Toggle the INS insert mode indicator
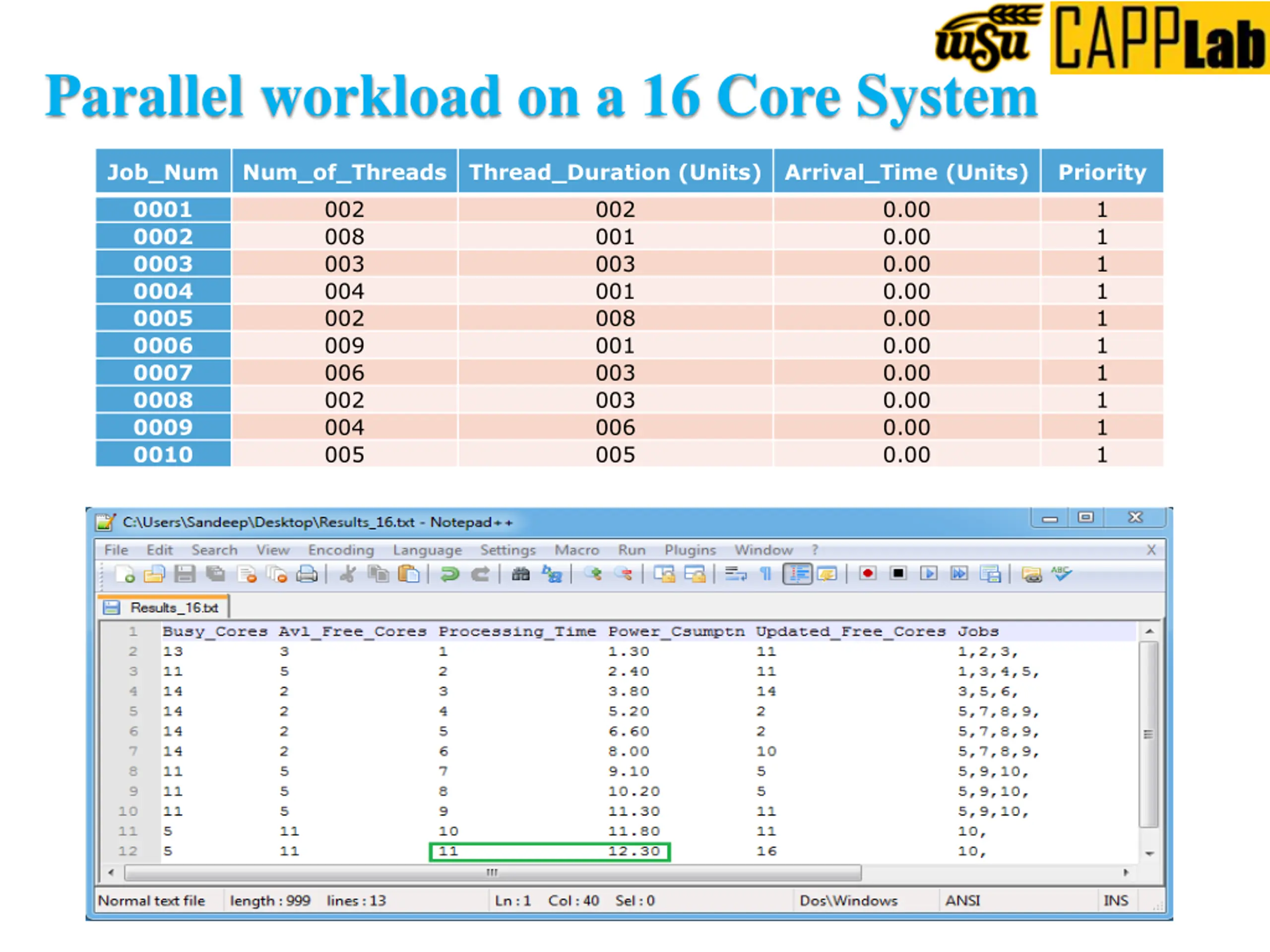Viewport: 1270px width, 952px height. pyautogui.click(x=1116, y=900)
